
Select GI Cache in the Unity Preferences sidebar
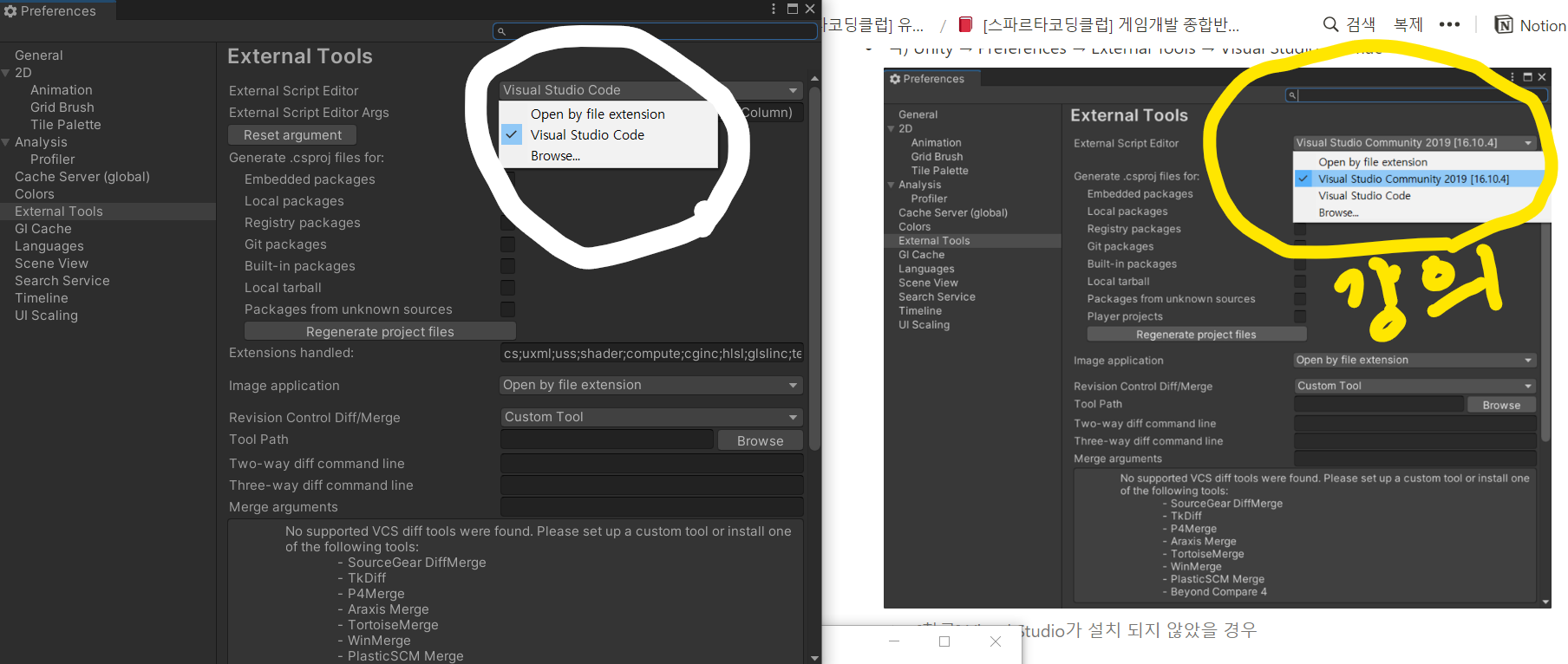pos(43,229)
